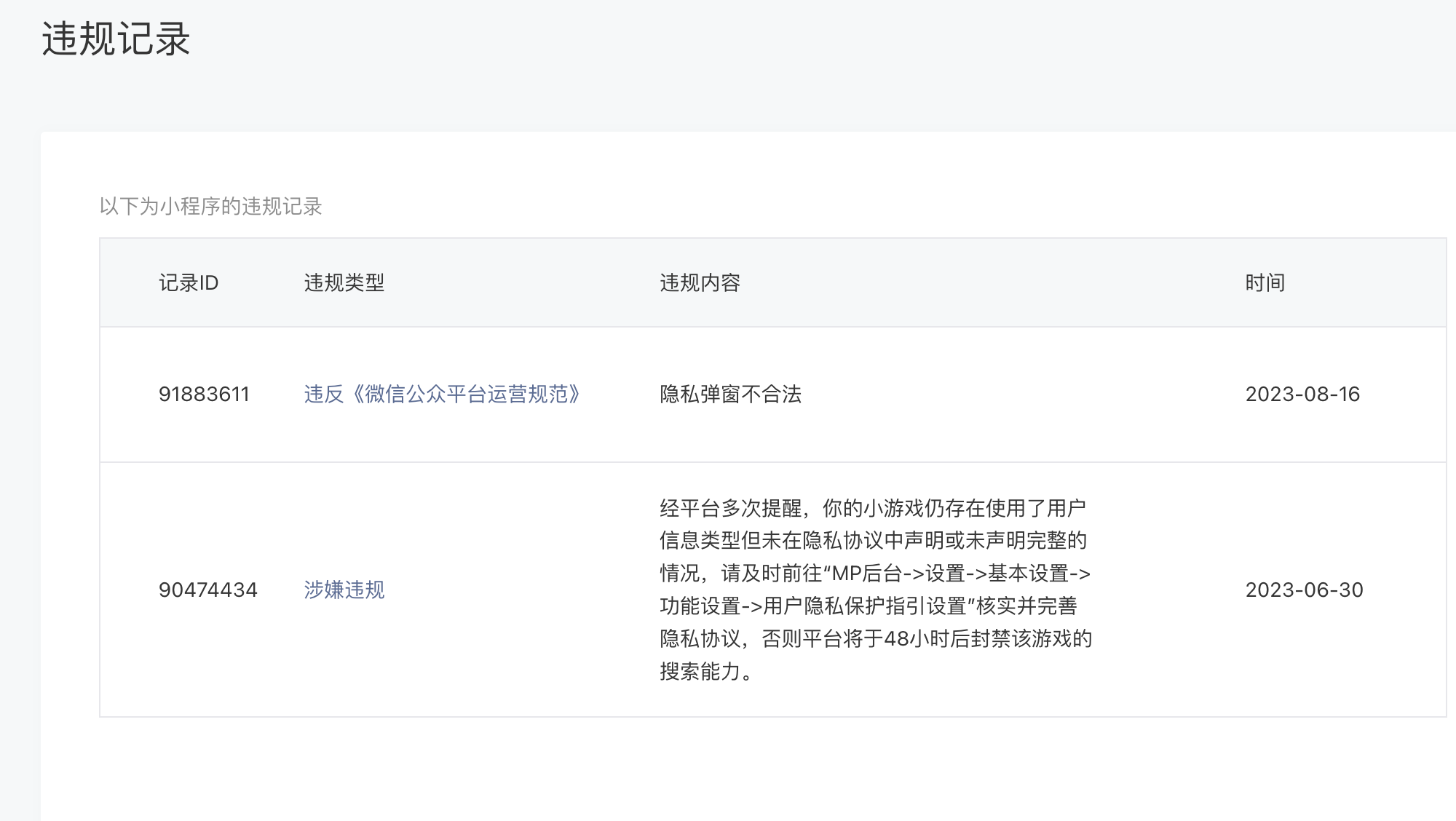Viewport: 1456px width, 821px height.
Task: Open the 违反《微信公众平台运营规范》 link
Action: coord(442,394)
